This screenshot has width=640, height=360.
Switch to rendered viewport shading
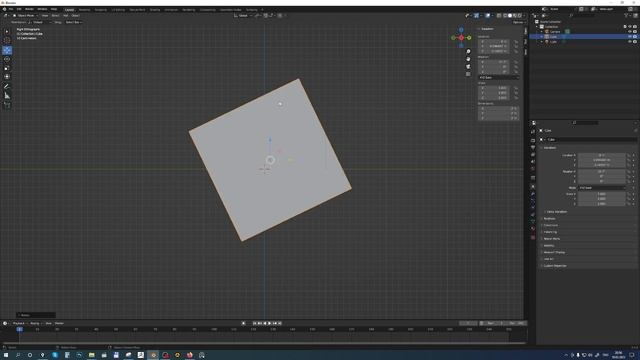pyautogui.click(x=520, y=16)
